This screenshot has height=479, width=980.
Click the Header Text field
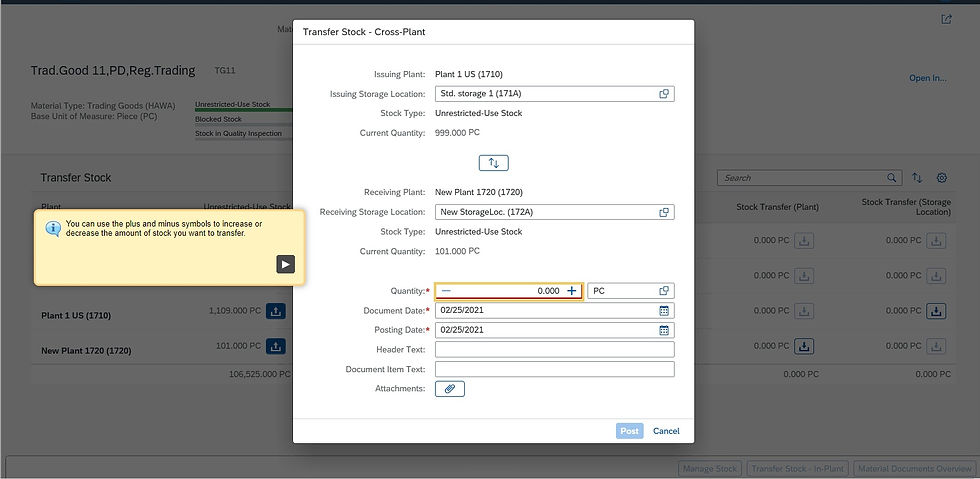tap(554, 350)
